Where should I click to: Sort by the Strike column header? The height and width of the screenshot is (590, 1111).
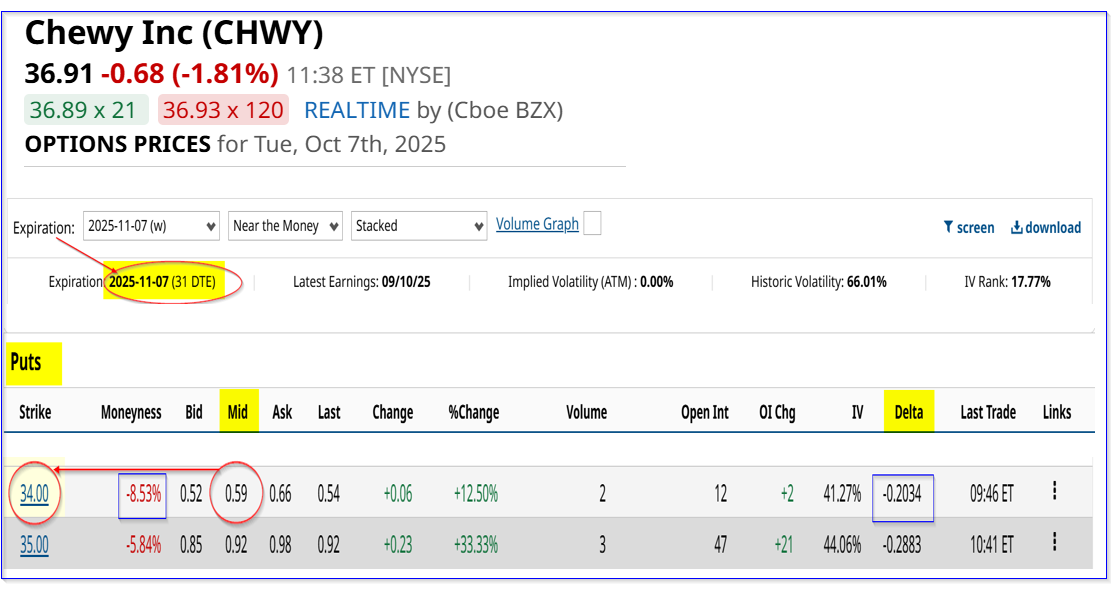(x=35, y=412)
